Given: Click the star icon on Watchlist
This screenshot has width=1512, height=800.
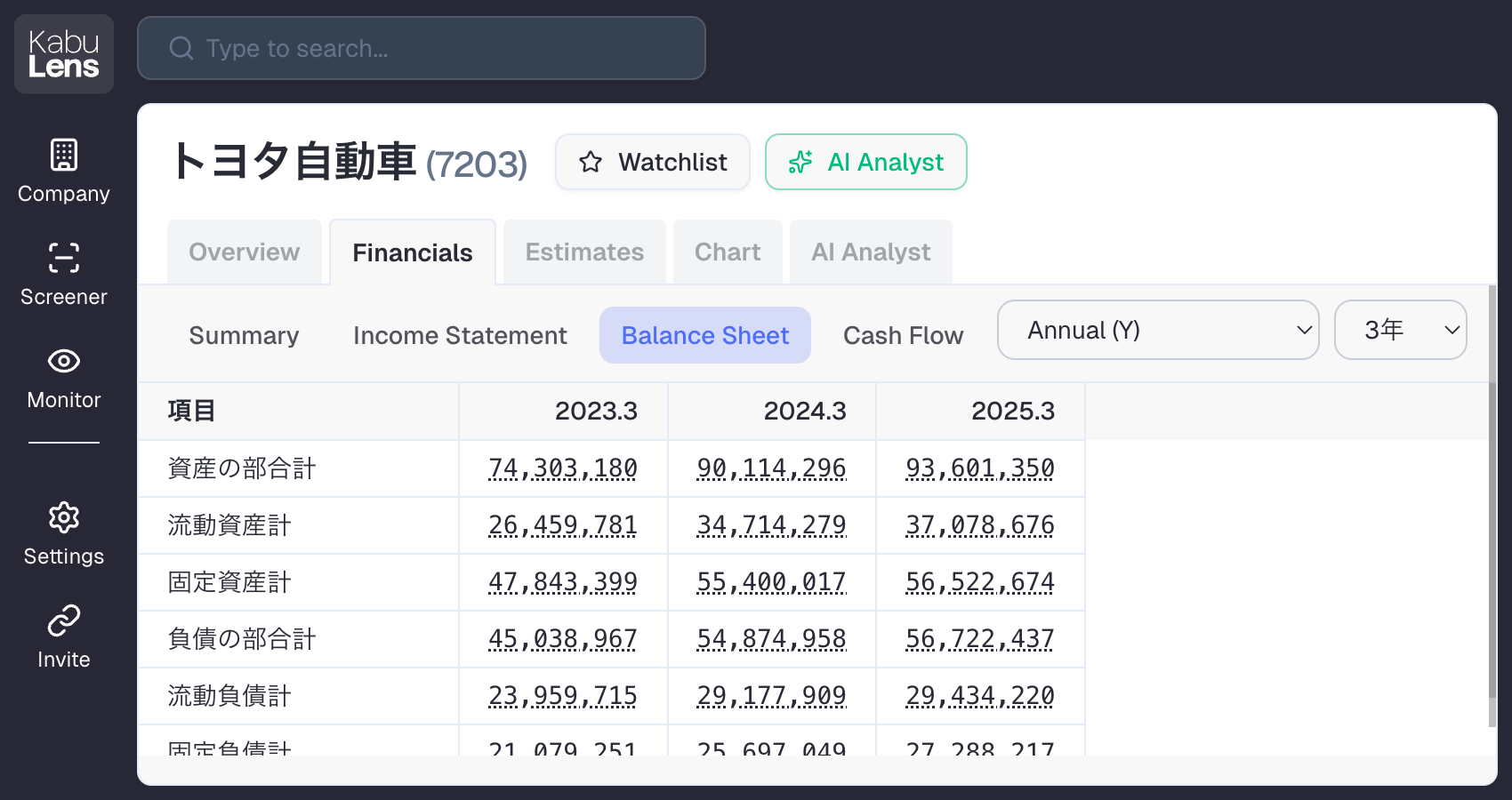Looking at the screenshot, I should coord(591,162).
